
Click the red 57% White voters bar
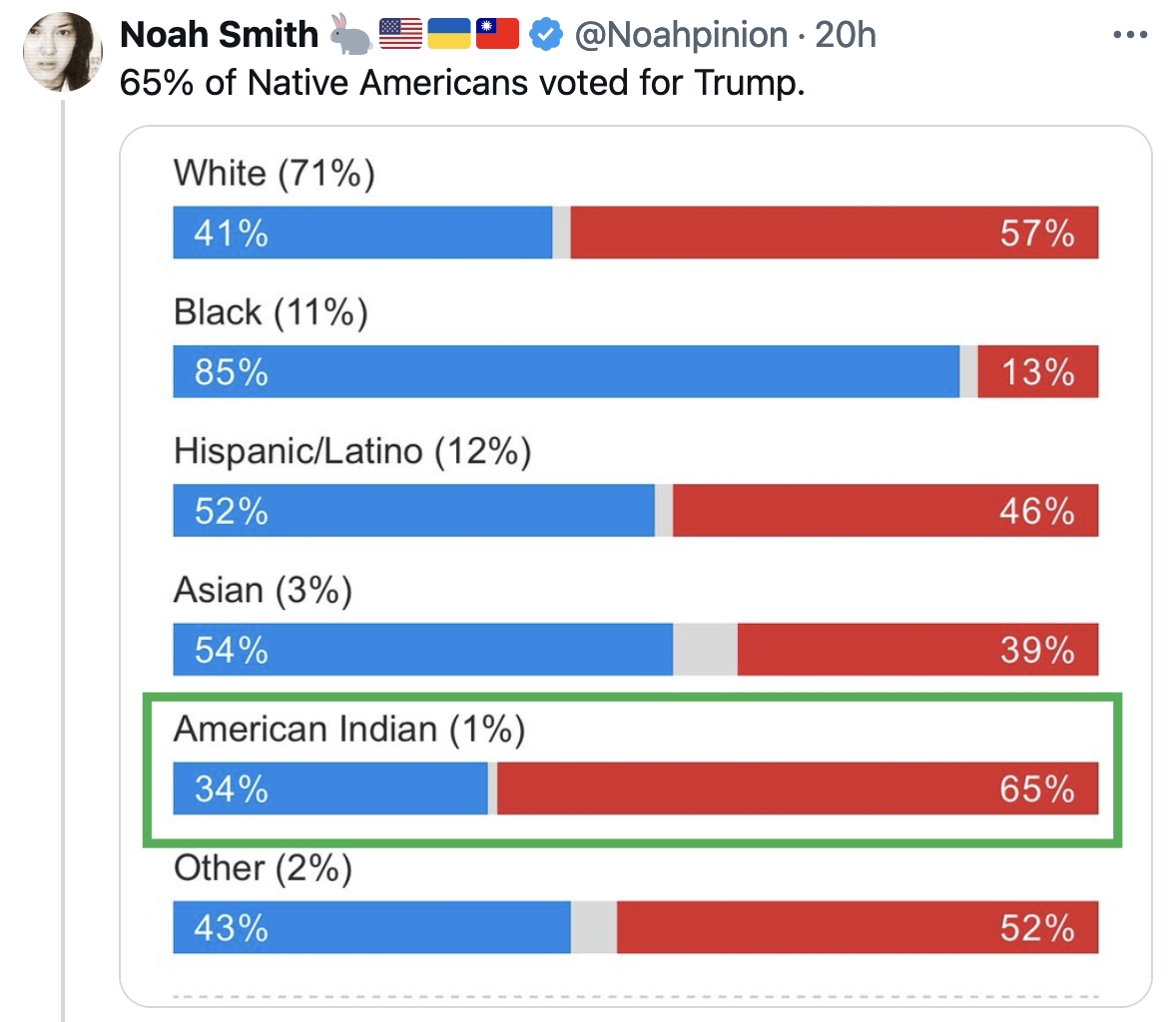(x=834, y=233)
